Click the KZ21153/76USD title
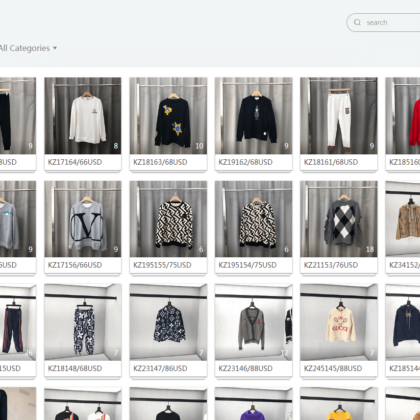 click(x=331, y=265)
